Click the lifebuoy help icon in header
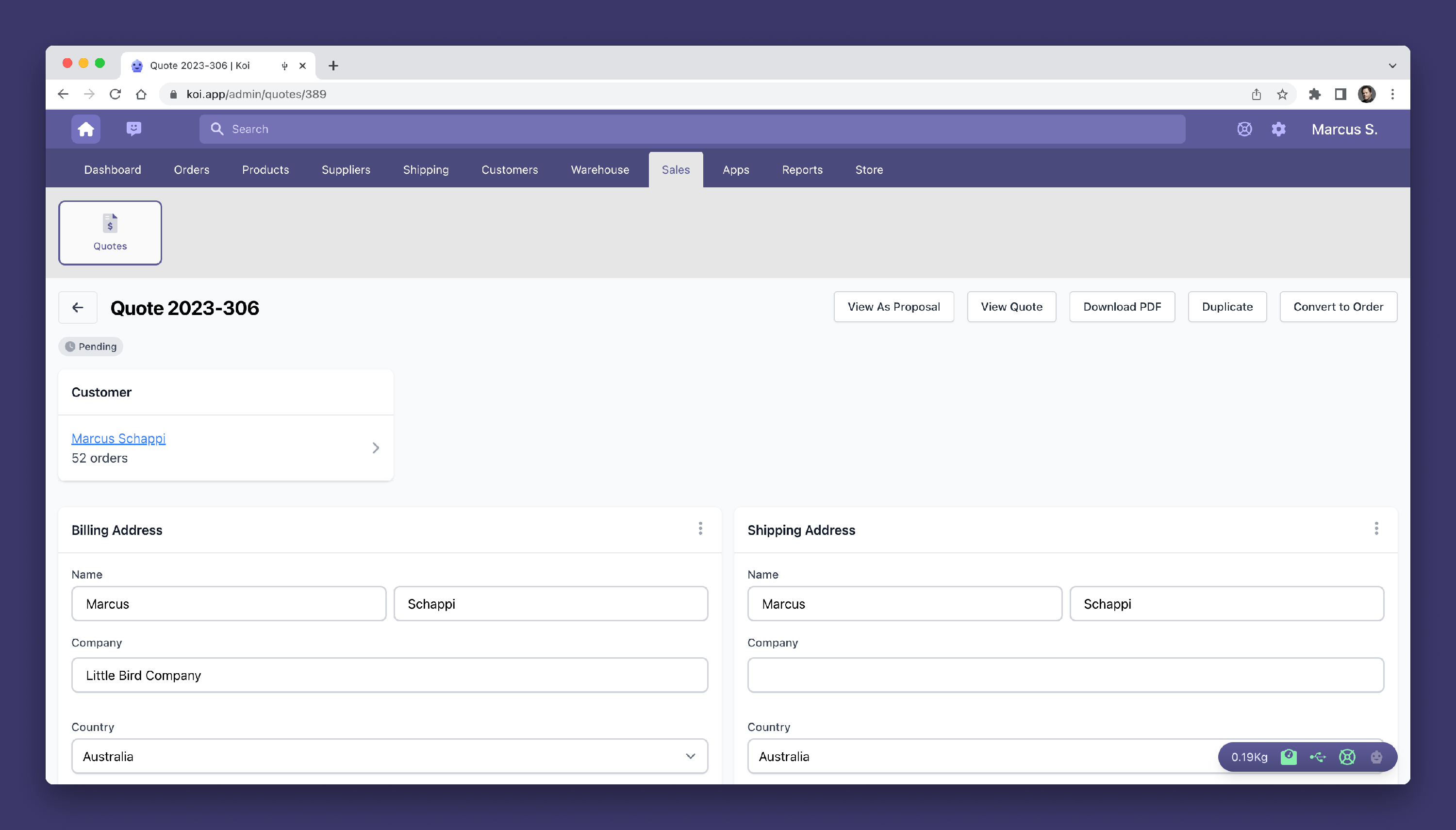Image resolution: width=1456 pixels, height=830 pixels. [1244, 130]
